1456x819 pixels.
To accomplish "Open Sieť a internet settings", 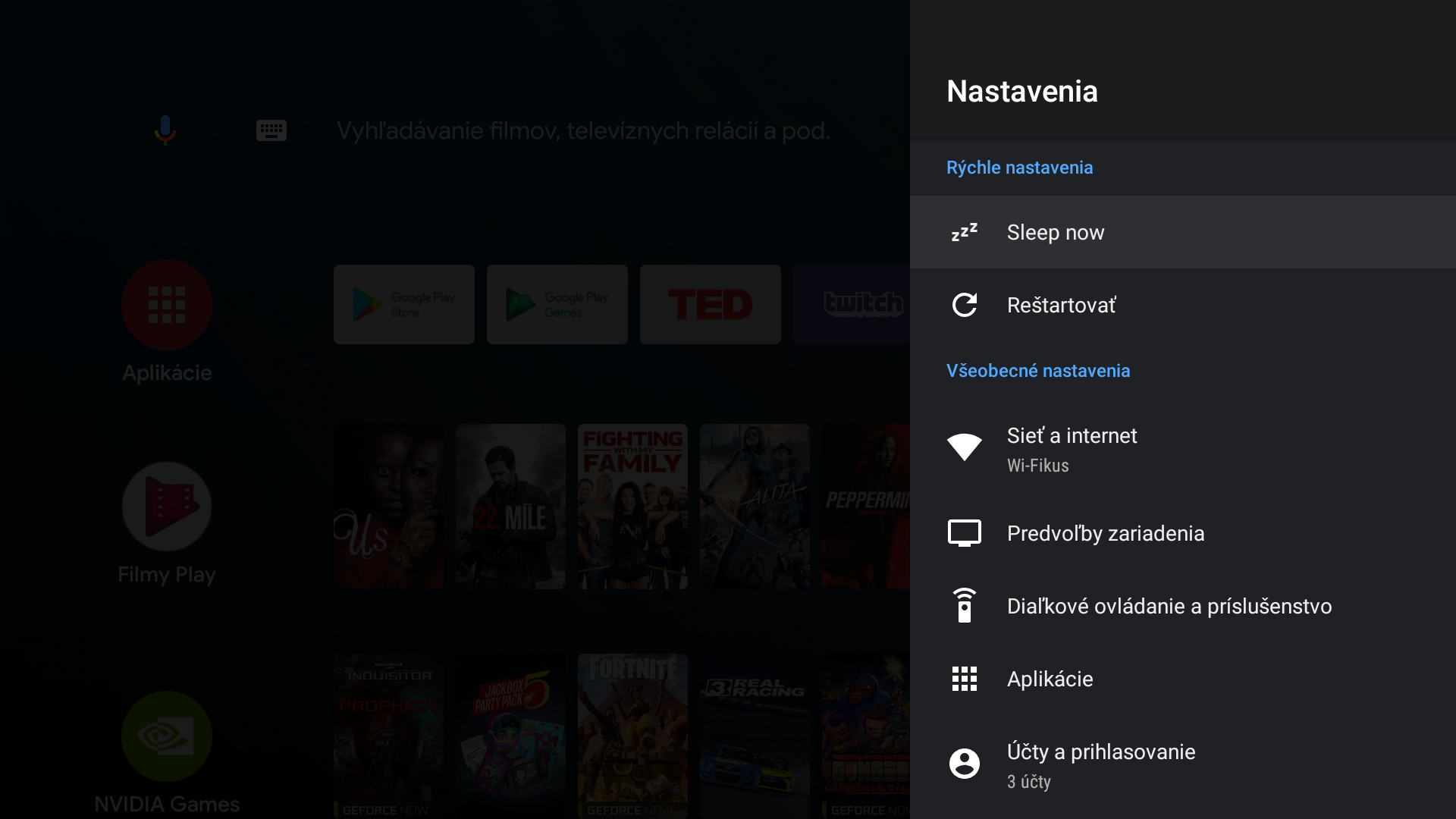I will 1183,449.
